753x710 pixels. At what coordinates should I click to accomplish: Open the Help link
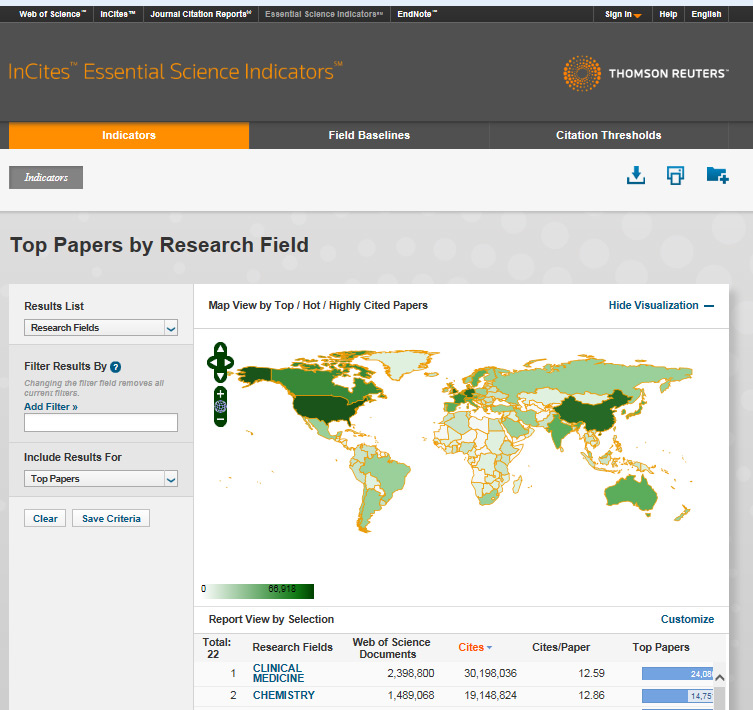[x=668, y=14]
